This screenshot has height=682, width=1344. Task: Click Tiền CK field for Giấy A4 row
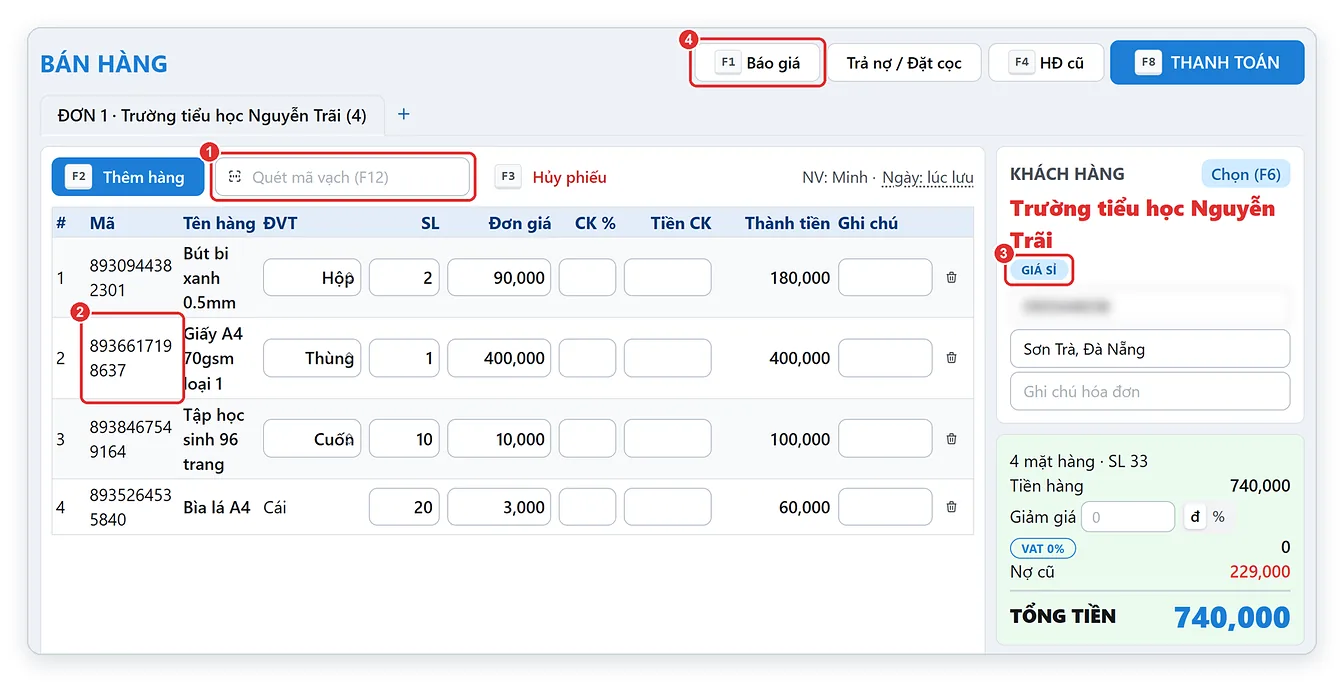click(x=667, y=358)
